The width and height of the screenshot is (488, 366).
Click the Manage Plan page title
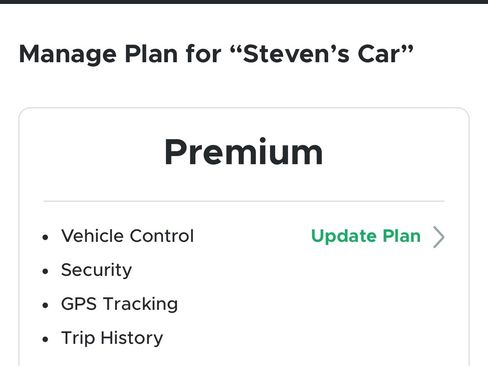click(216, 54)
